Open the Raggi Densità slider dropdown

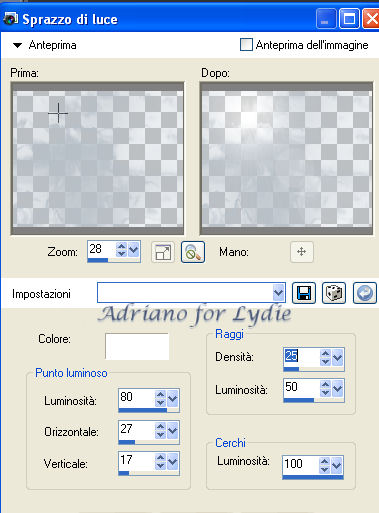pyautogui.click(x=338, y=358)
